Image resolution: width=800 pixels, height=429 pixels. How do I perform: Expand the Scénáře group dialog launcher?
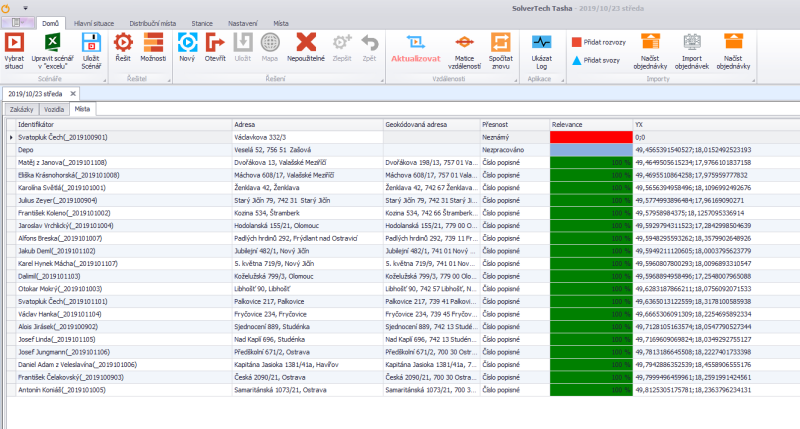[105, 80]
